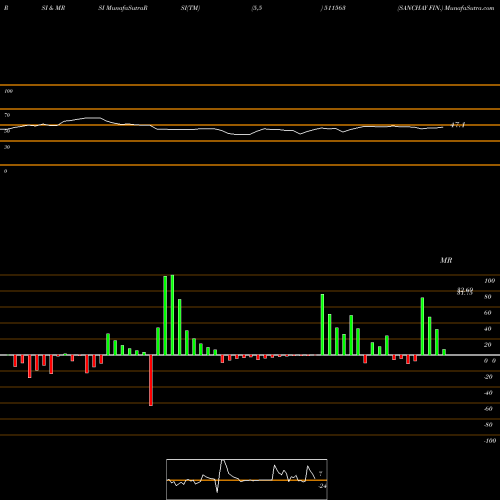Click the -24 value in mini chart

(x=322, y=486)
